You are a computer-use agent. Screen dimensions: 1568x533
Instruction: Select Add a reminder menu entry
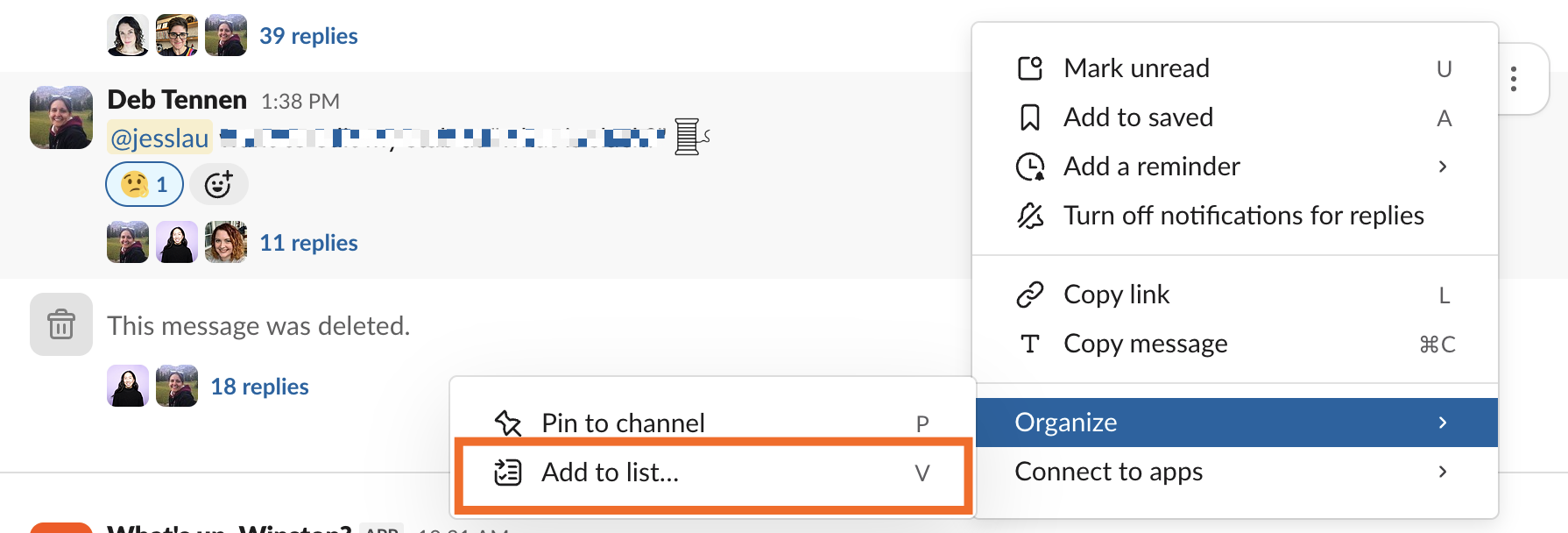[1235, 167]
